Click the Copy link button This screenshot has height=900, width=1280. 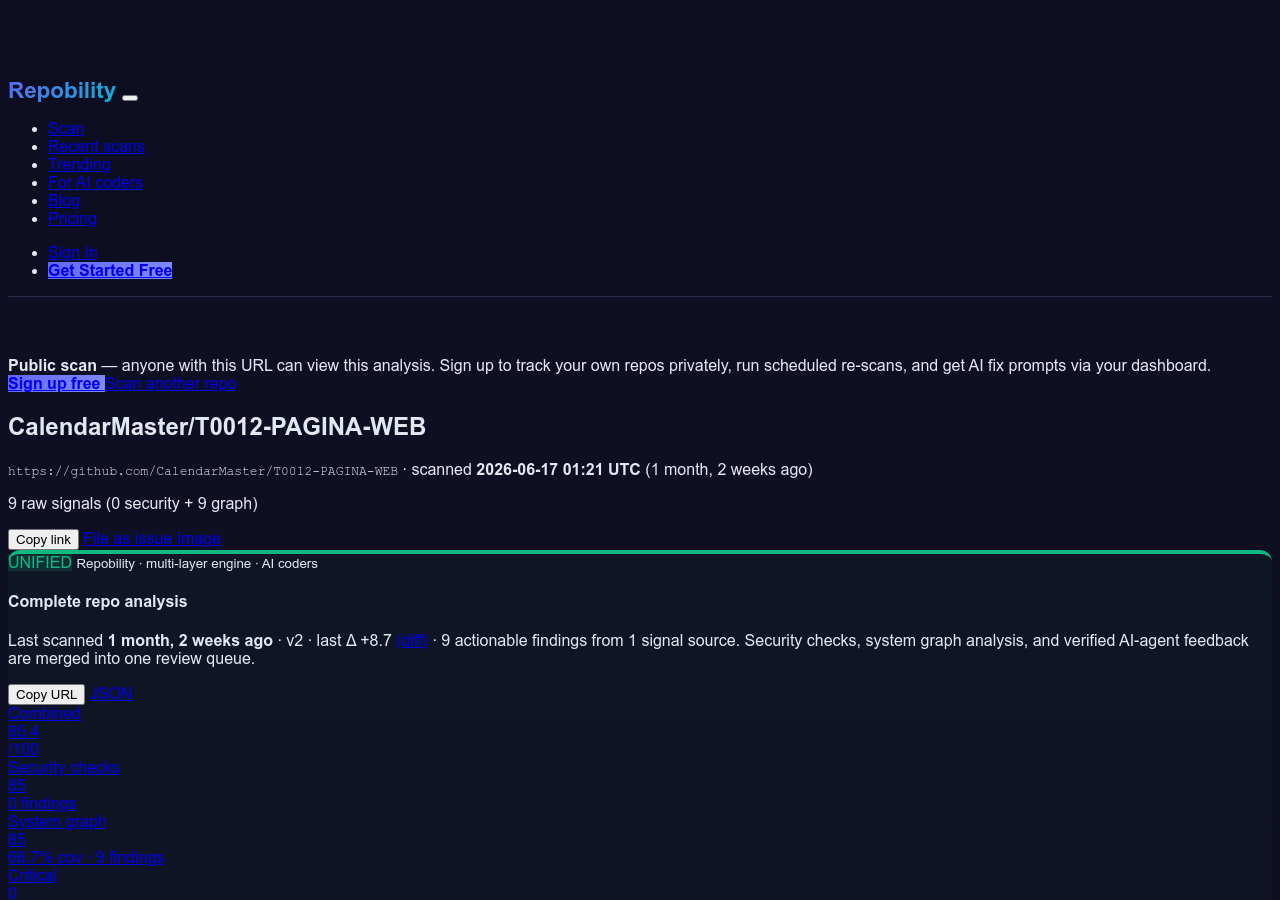[x=43, y=539]
